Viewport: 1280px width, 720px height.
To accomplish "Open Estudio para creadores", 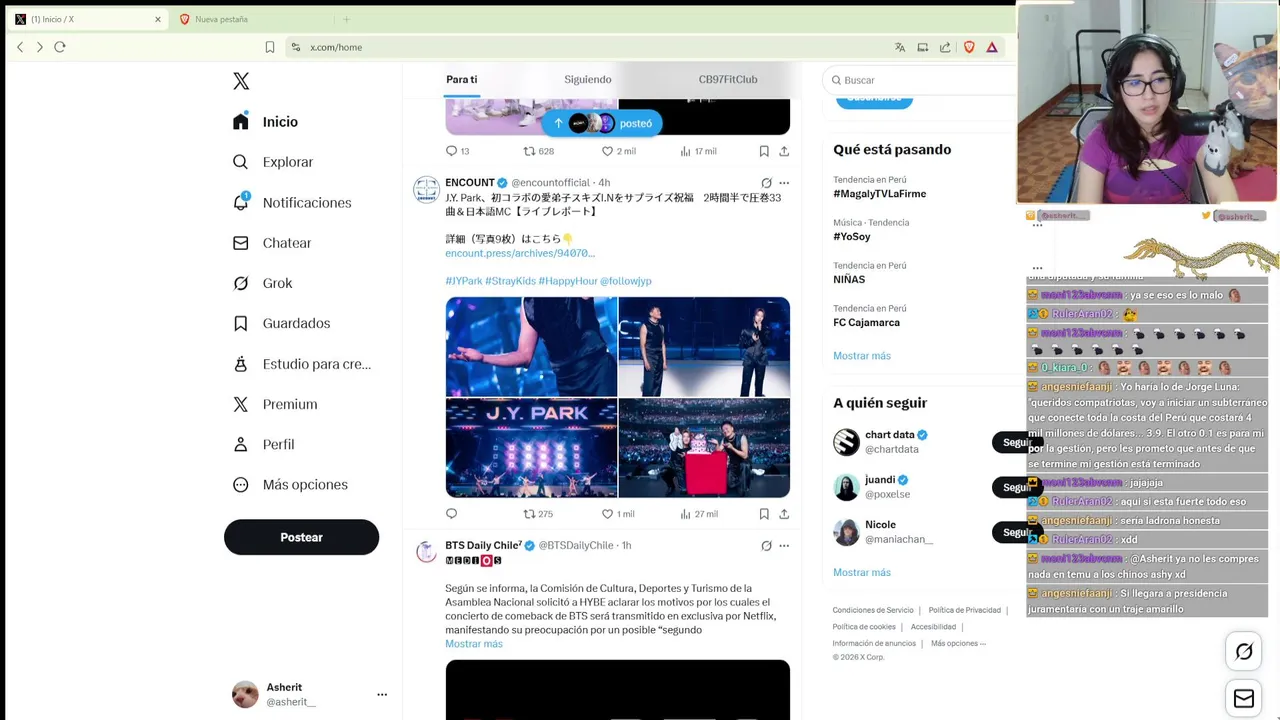I will [x=301, y=364].
